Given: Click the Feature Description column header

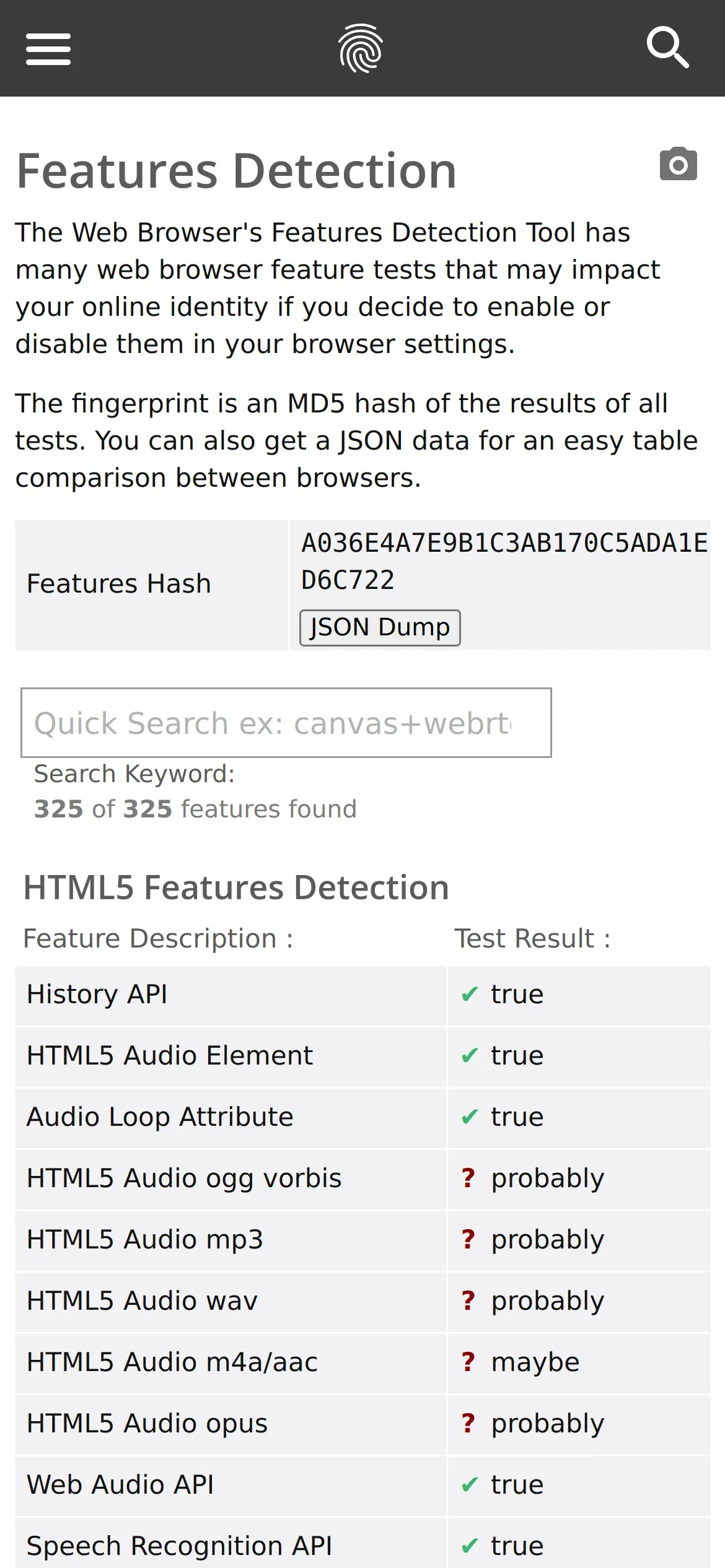Looking at the screenshot, I should coord(158,939).
